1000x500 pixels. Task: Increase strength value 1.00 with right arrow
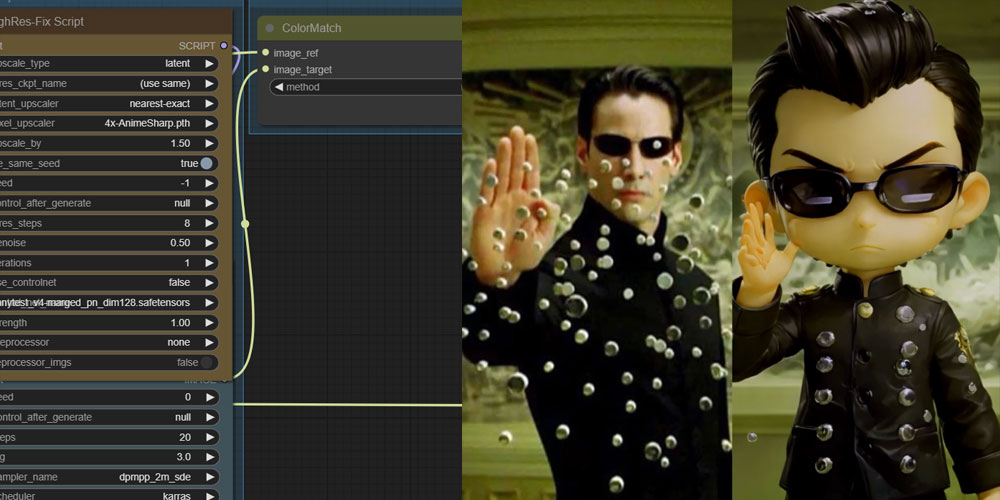[209, 323]
